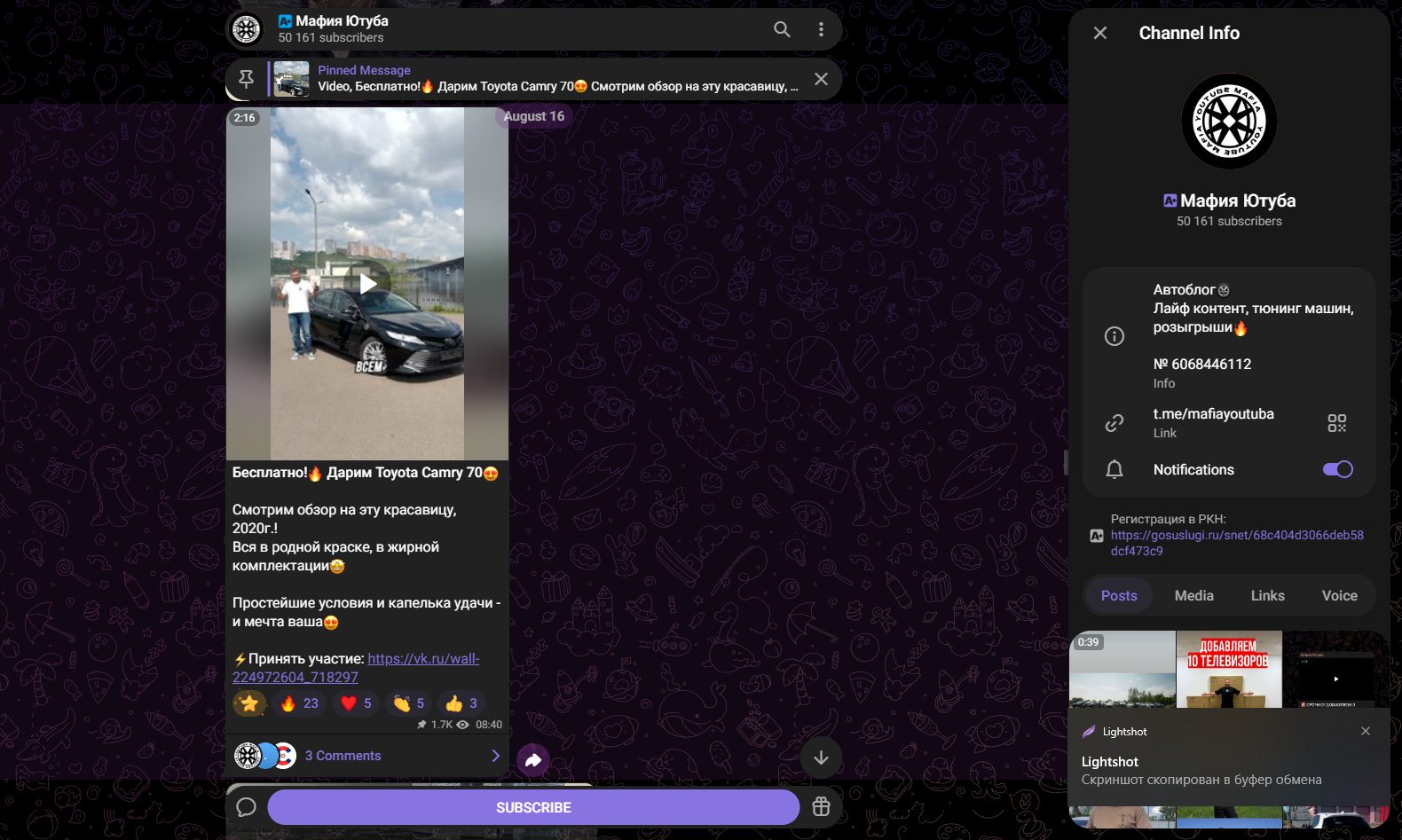The width and height of the screenshot is (1402, 840).
Task: Show the channel QR code
Action: coord(1337,423)
